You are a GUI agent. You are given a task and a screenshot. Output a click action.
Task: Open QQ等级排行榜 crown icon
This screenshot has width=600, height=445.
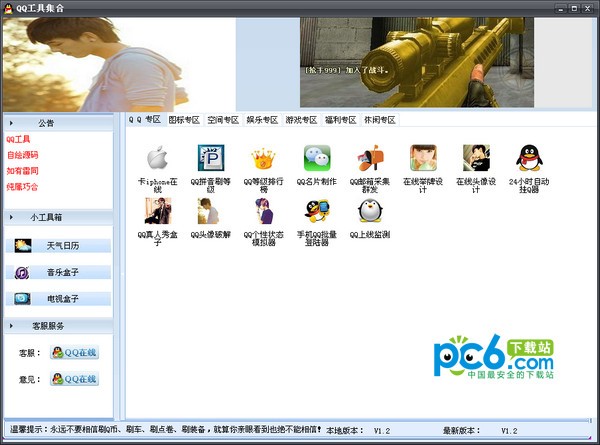(263, 158)
